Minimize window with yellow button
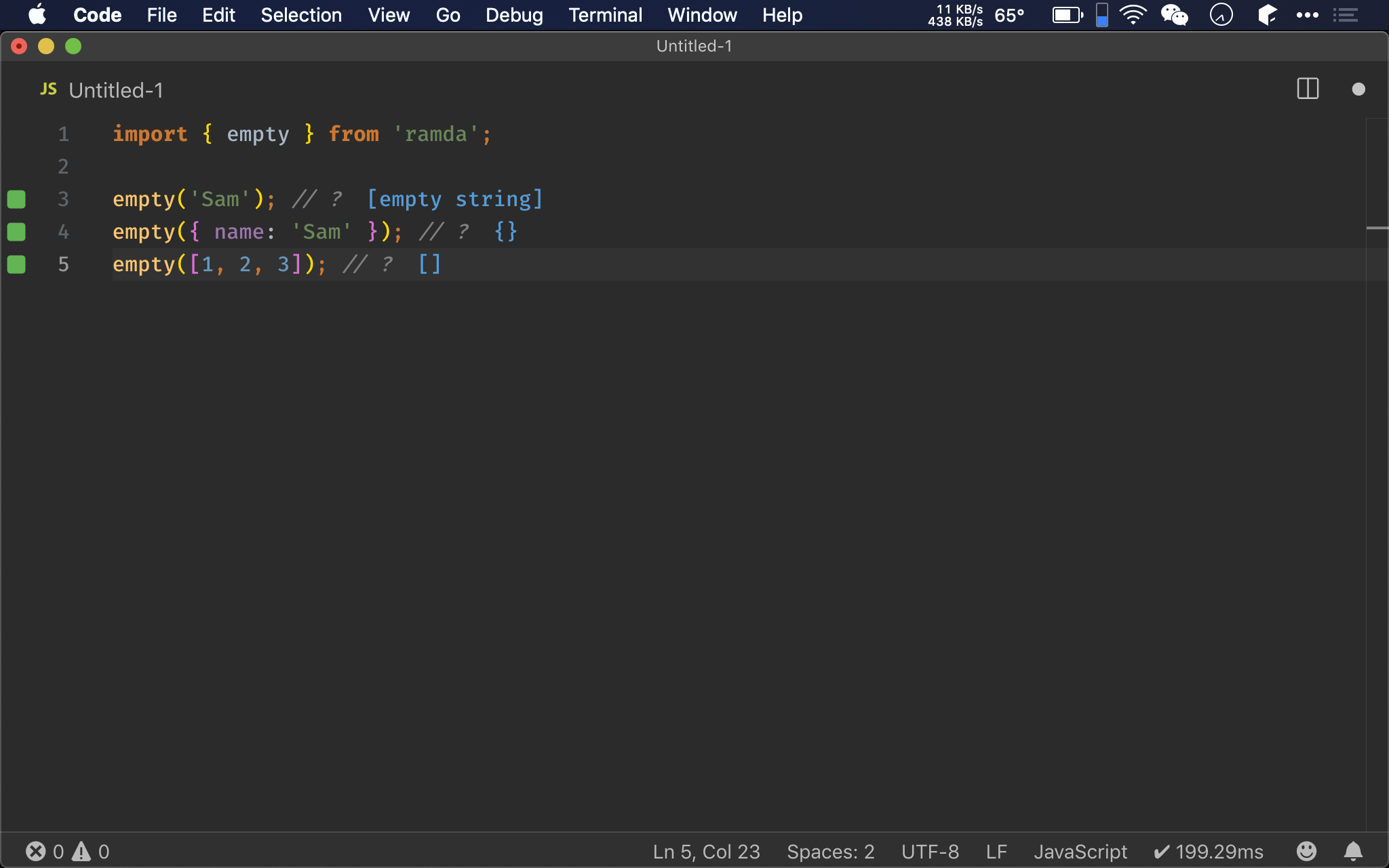This screenshot has height=868, width=1389. [x=46, y=46]
